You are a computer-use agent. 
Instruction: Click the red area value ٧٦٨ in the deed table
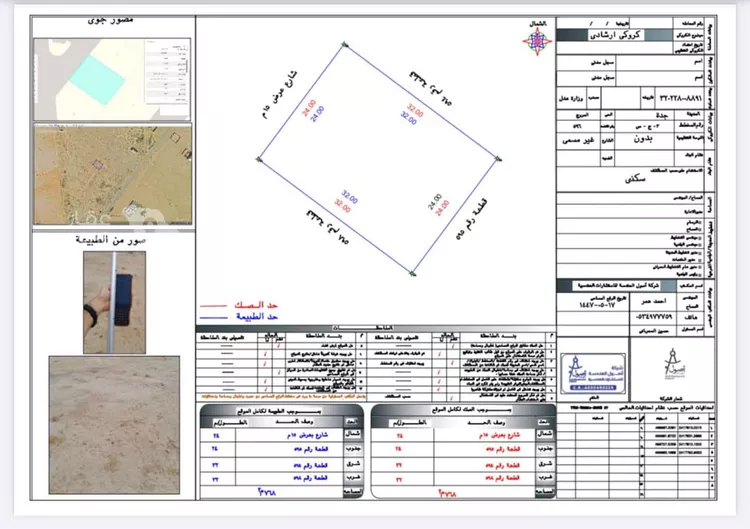pos(447,493)
